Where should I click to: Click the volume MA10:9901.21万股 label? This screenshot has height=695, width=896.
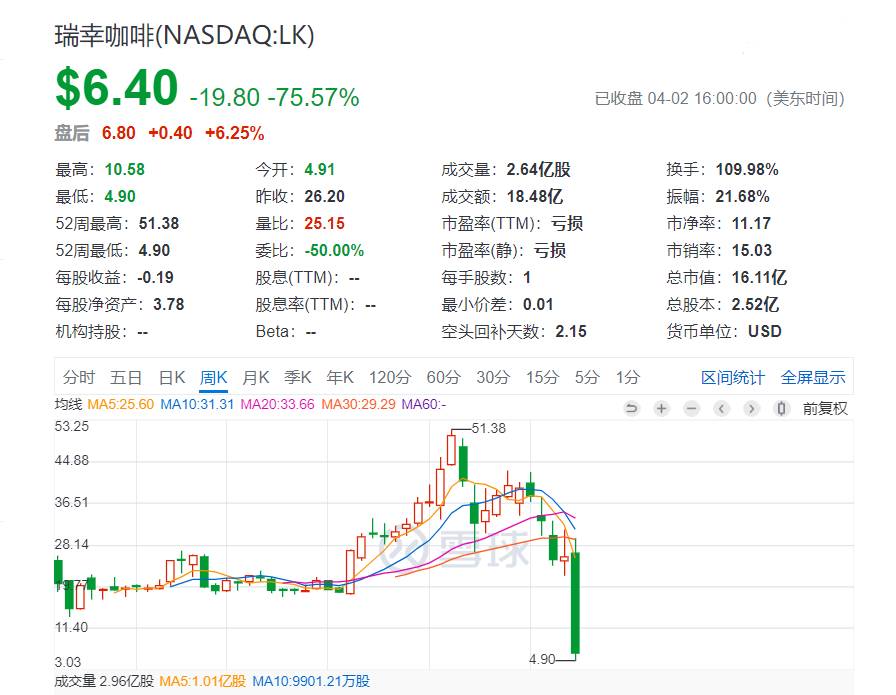[x=311, y=681]
